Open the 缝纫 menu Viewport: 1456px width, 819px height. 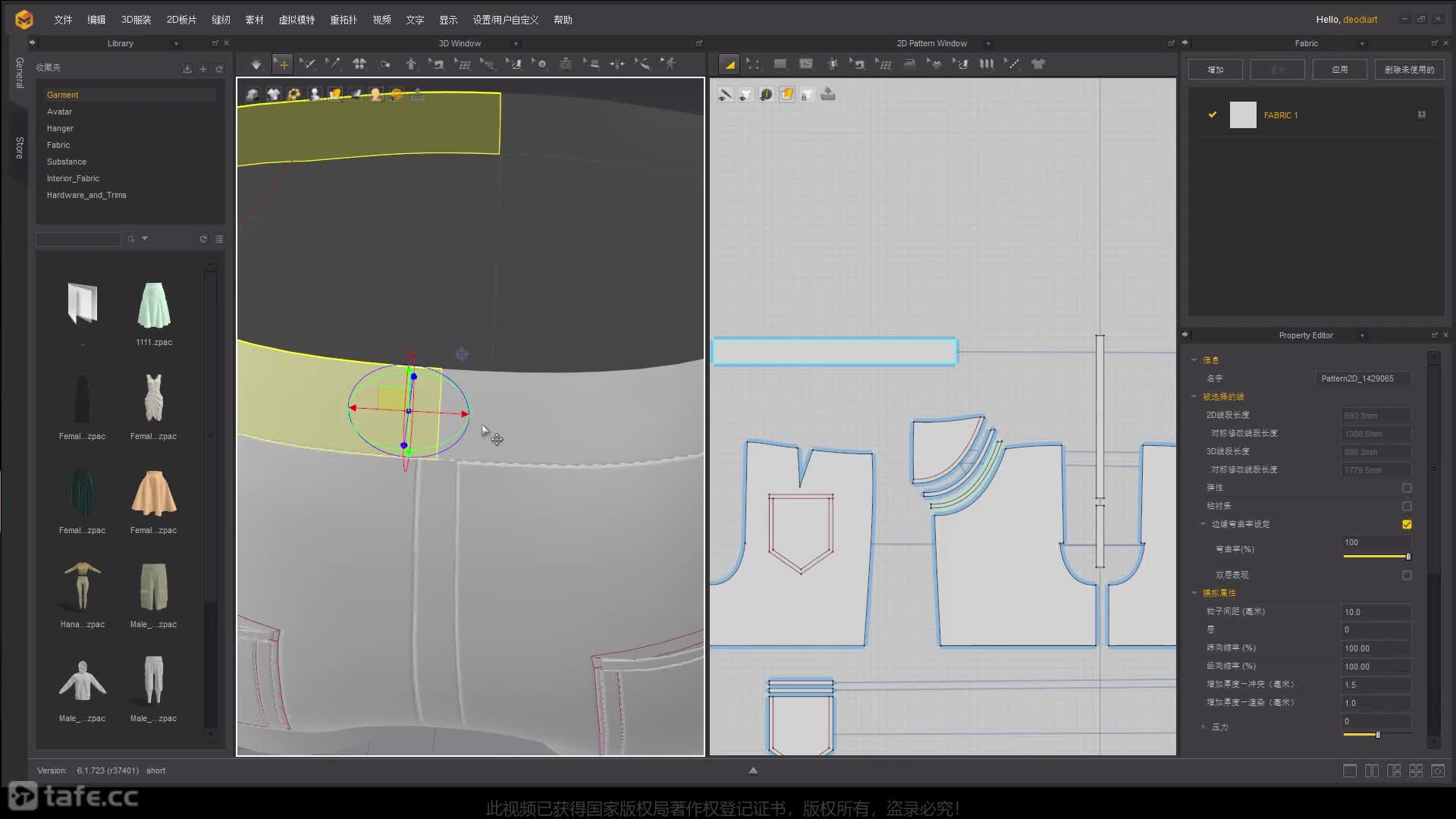coord(221,20)
